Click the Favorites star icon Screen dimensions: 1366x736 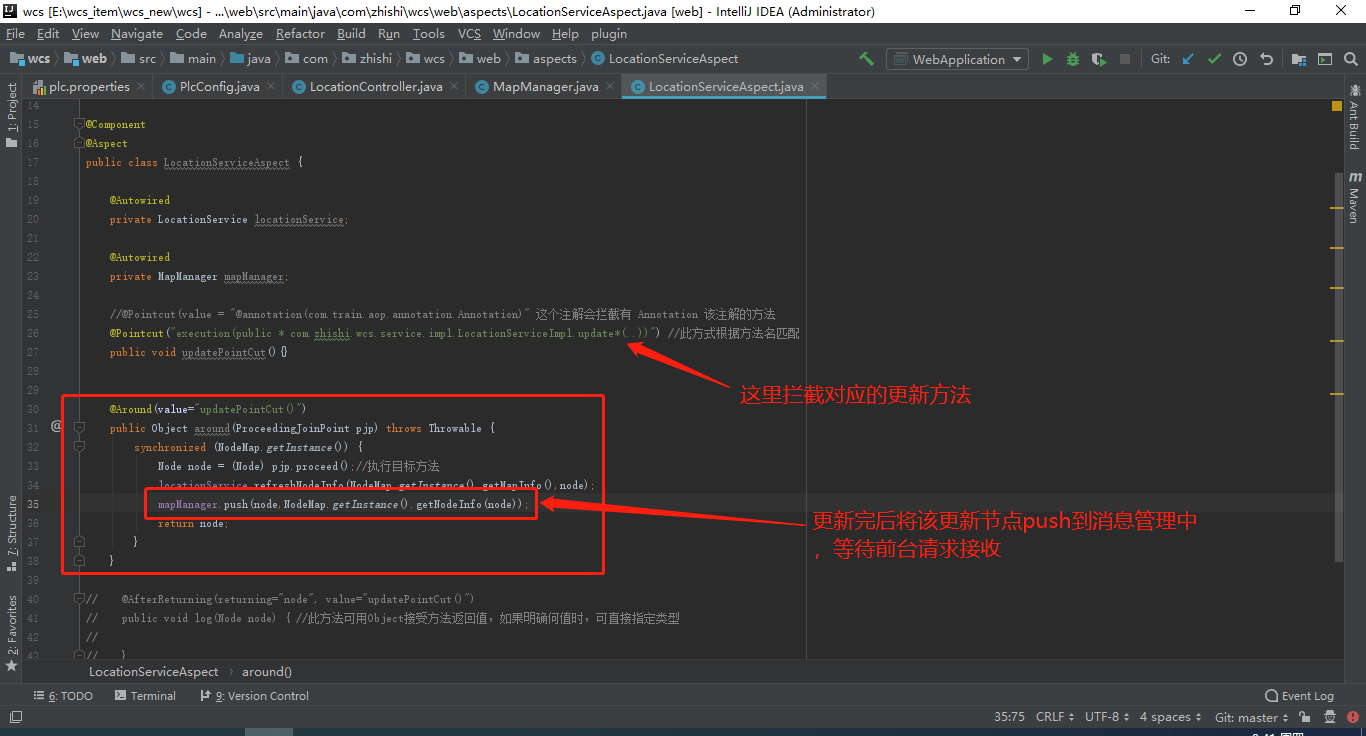[x=12, y=665]
